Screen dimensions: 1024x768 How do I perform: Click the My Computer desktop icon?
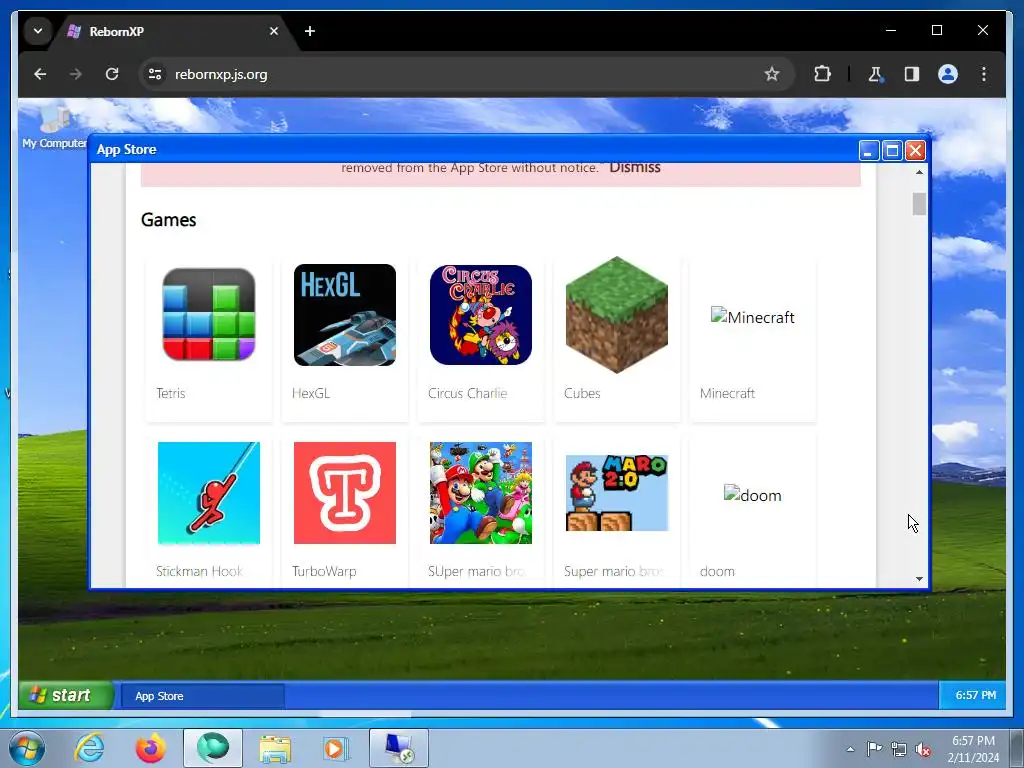[54, 126]
